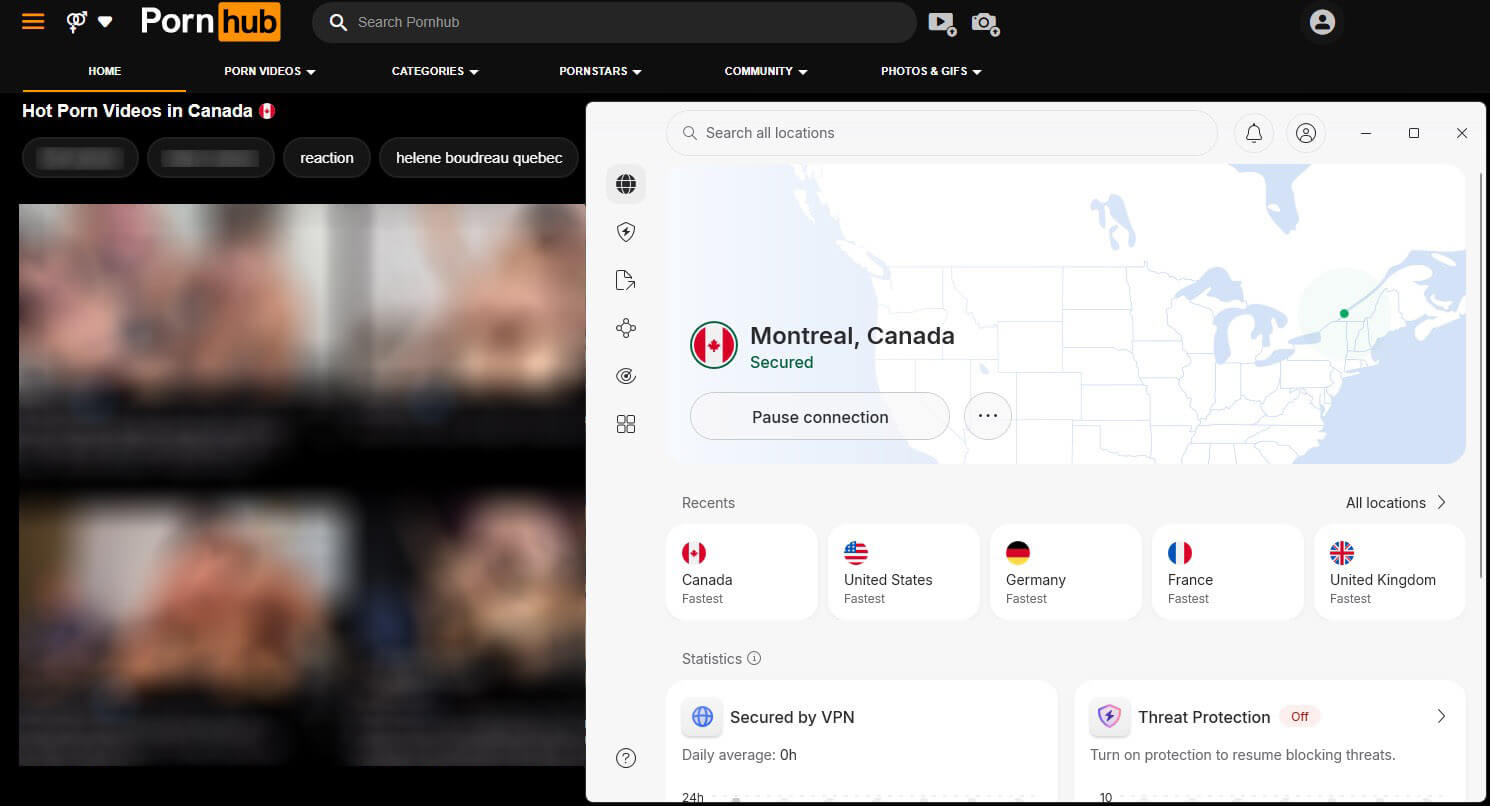This screenshot has width=1490, height=806.
Task: Open the three-dots connection options button
Action: (x=988, y=416)
